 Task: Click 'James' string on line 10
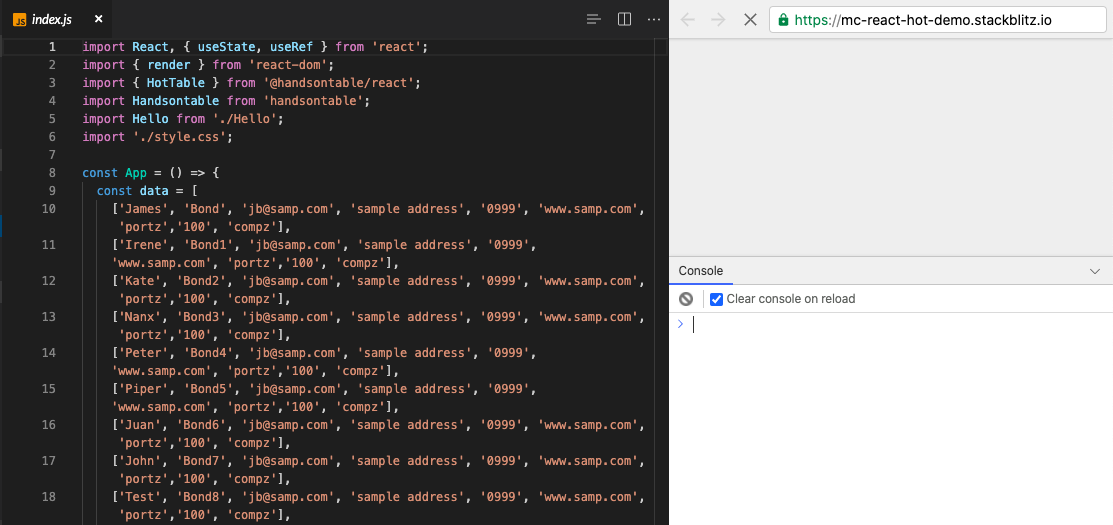[143, 209]
